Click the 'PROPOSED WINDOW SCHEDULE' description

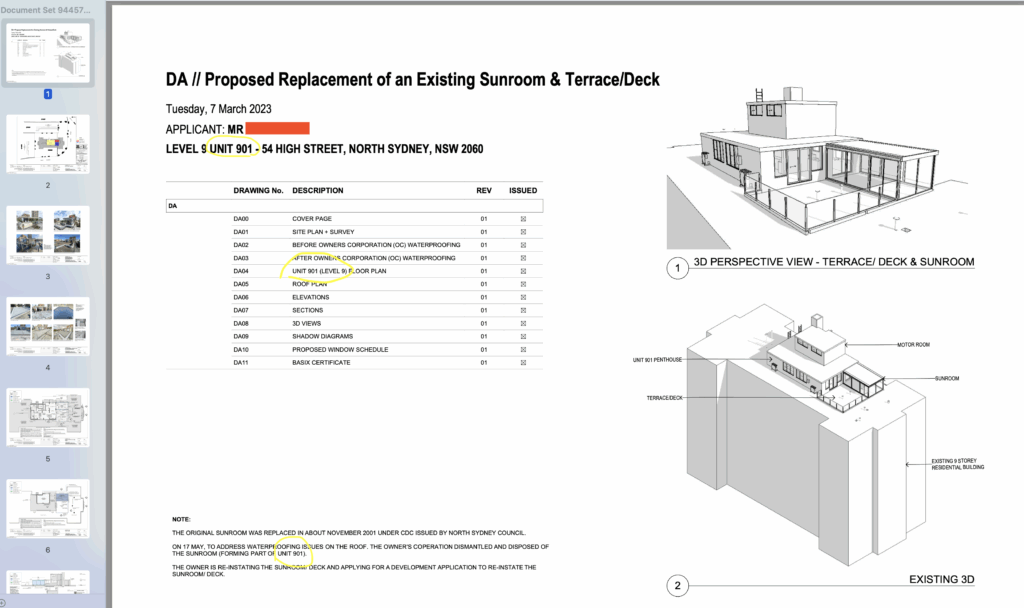[x=340, y=349]
